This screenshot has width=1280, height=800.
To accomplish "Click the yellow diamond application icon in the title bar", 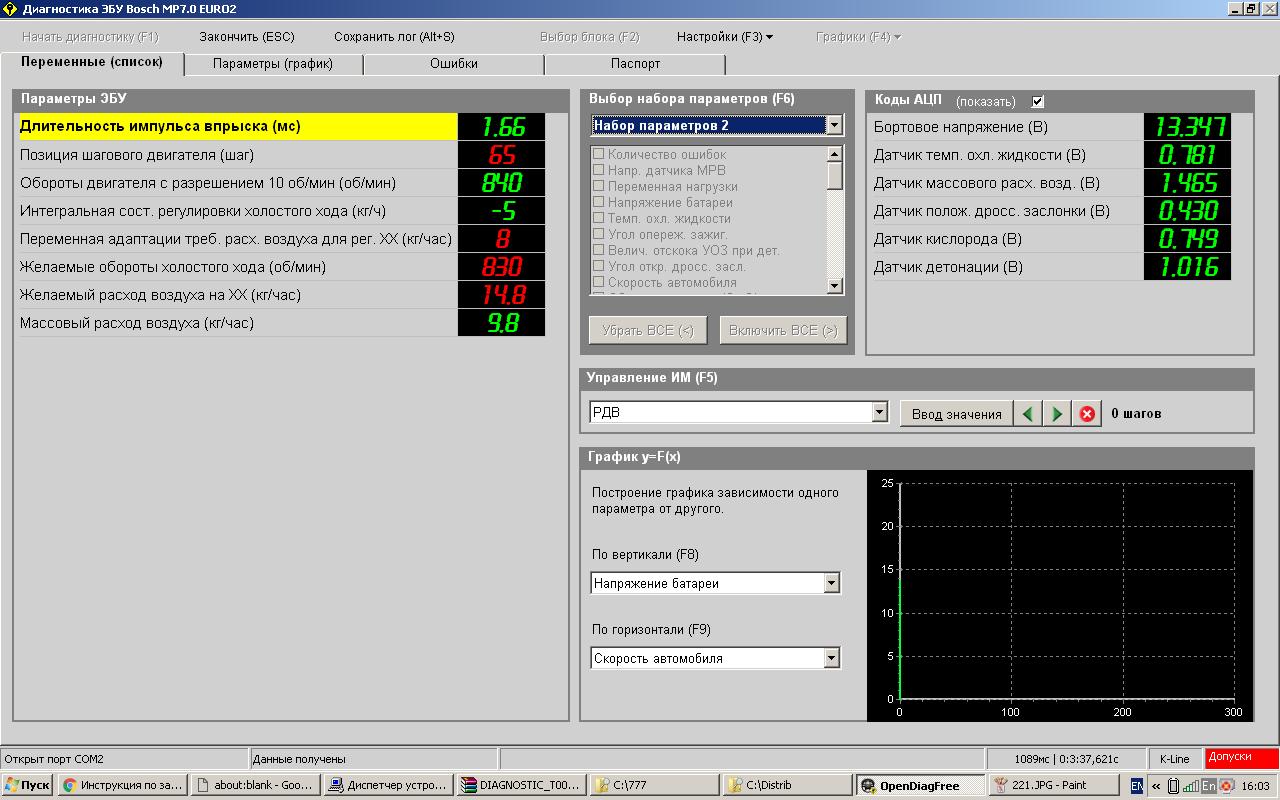I will 10,9.
